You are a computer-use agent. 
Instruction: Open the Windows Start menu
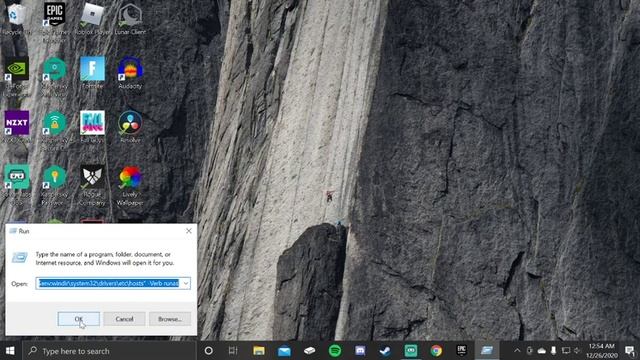click(10, 351)
